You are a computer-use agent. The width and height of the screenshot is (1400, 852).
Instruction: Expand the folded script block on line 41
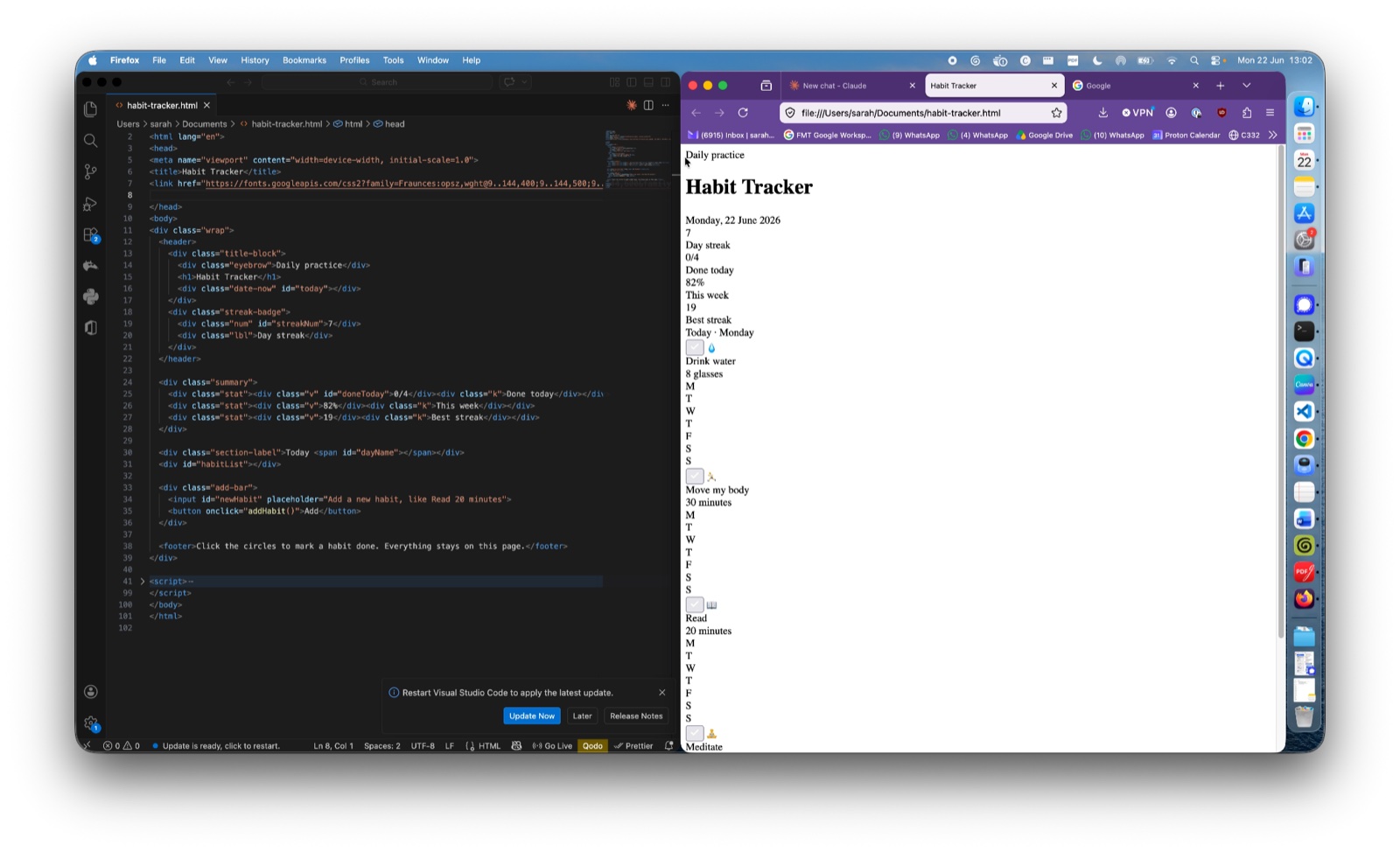(143, 581)
